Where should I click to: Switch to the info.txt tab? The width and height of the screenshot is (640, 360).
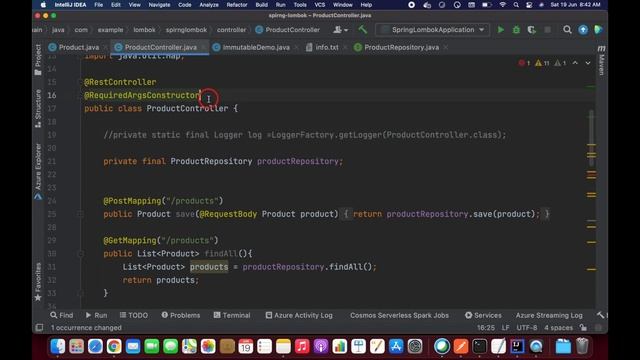(x=327, y=47)
